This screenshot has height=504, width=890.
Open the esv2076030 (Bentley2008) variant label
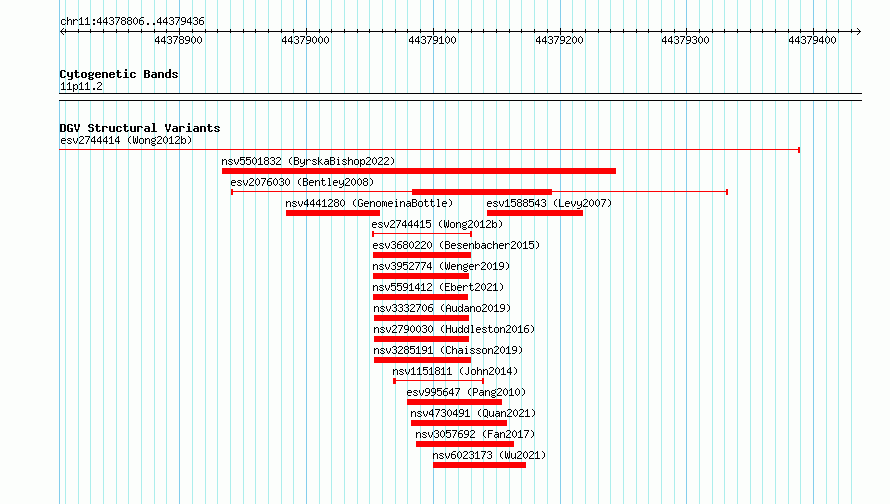tap(302, 182)
